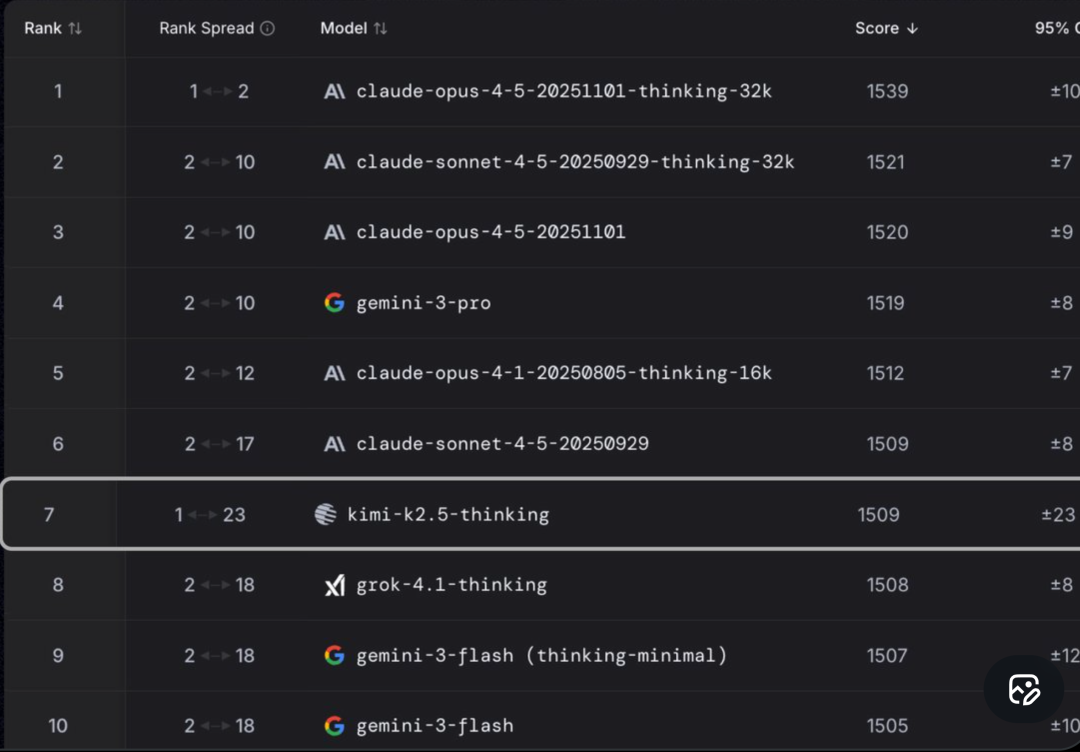
Task: Open the gemini-3-flash model at rank 10
Action: [435, 726]
